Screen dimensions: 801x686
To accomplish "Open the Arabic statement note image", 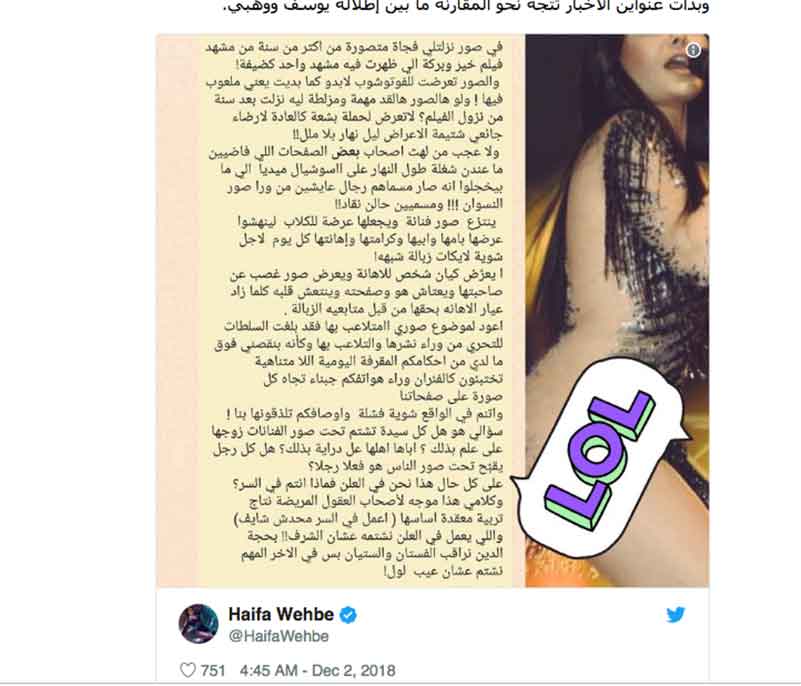I will click(341, 311).
